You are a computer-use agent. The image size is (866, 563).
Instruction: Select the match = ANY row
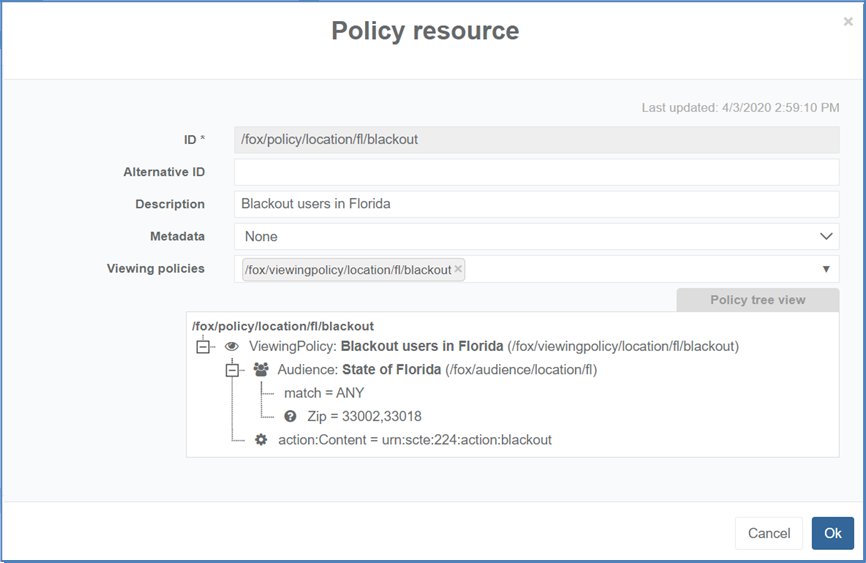pos(324,393)
